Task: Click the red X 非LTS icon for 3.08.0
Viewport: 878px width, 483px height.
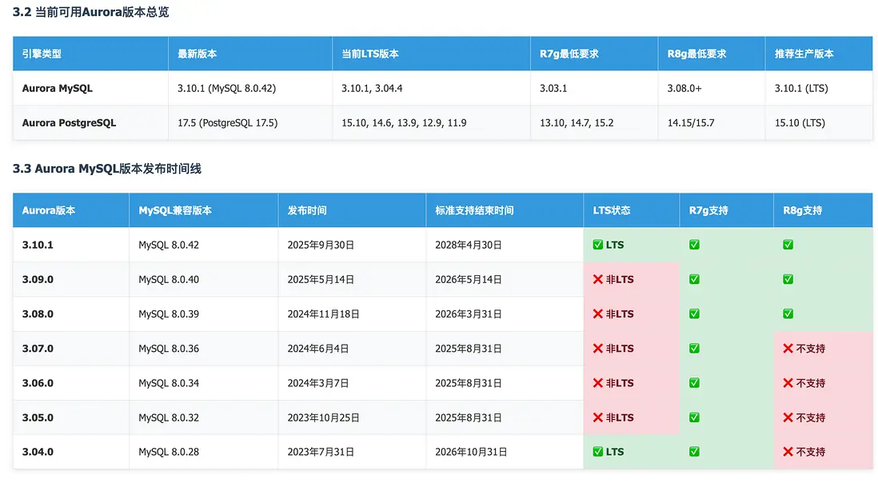Action: pos(597,314)
